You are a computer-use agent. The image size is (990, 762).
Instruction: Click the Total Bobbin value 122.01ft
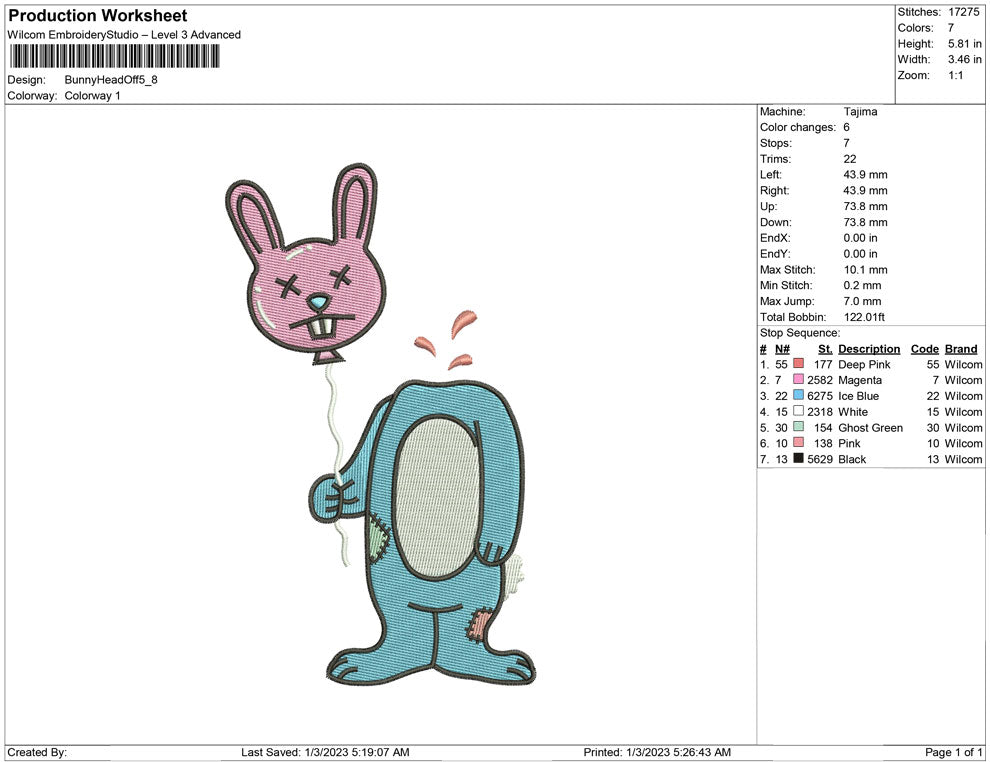(864, 317)
